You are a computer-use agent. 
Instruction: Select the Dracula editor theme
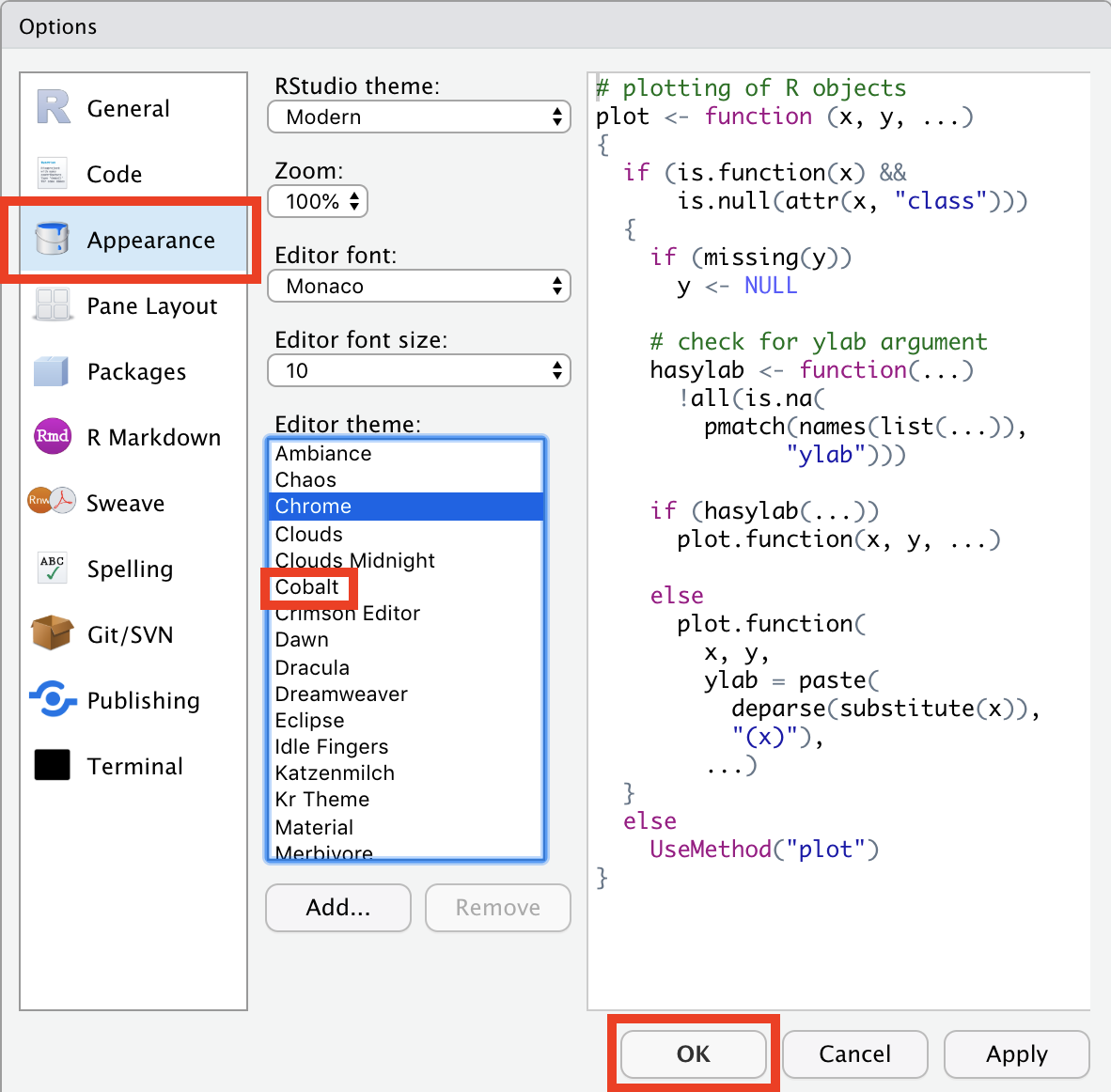tap(311, 666)
